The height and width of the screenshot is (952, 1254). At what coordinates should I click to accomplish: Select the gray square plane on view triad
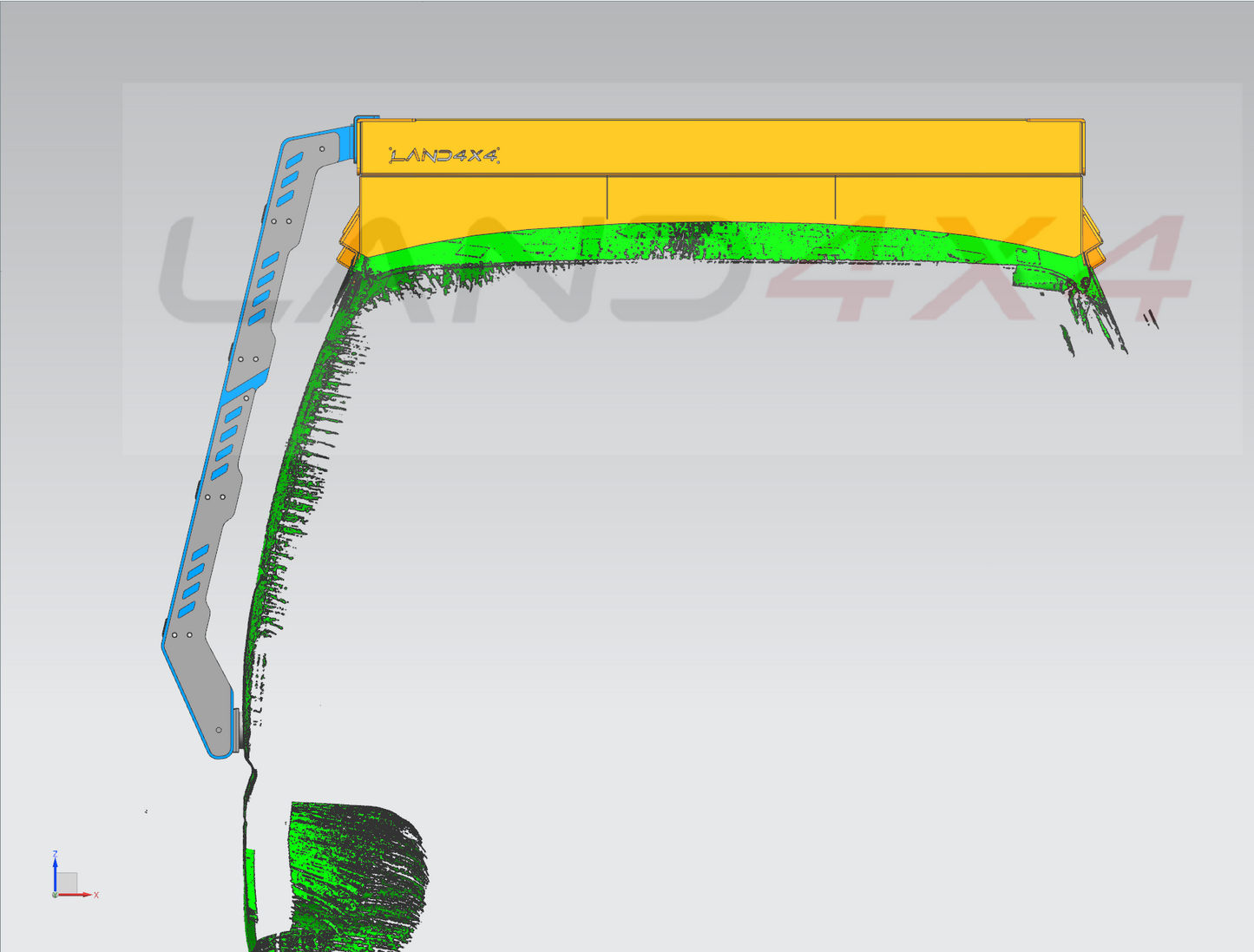click(67, 883)
